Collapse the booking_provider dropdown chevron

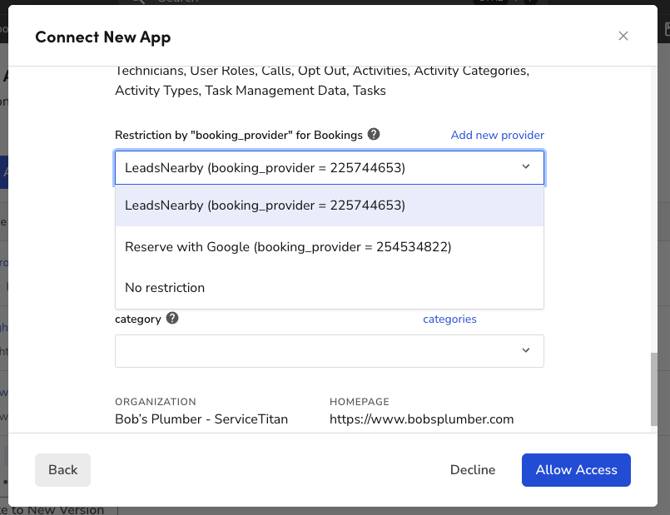(526, 167)
